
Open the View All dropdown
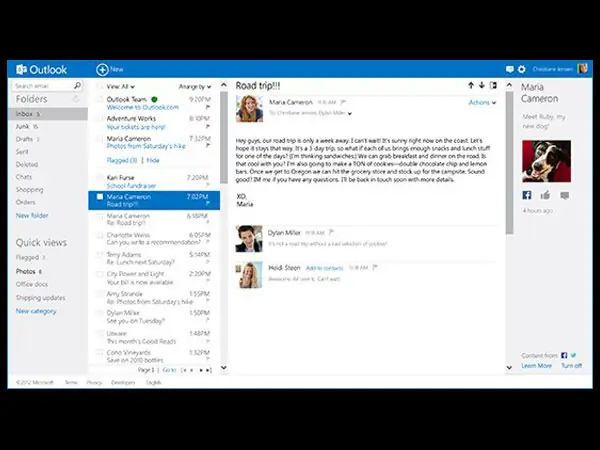pos(120,86)
